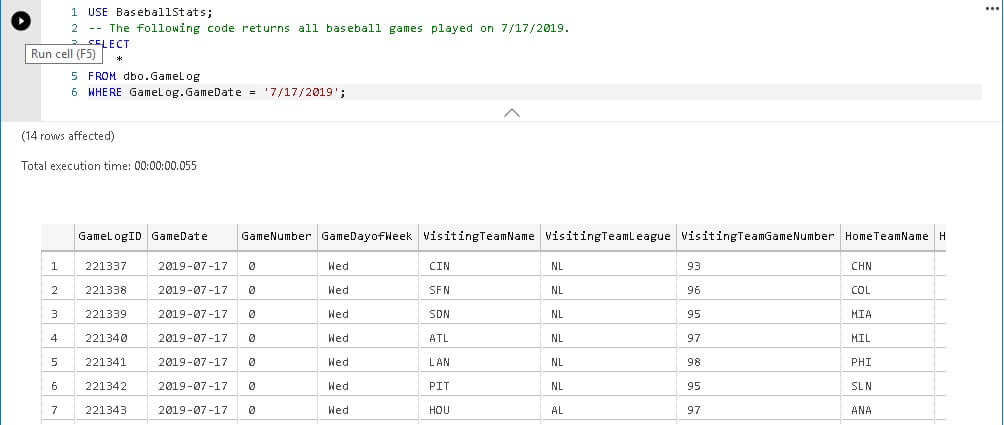1004x425 pixels.
Task: Click the VisitingTeamGameNumber column header
Action: click(756, 236)
